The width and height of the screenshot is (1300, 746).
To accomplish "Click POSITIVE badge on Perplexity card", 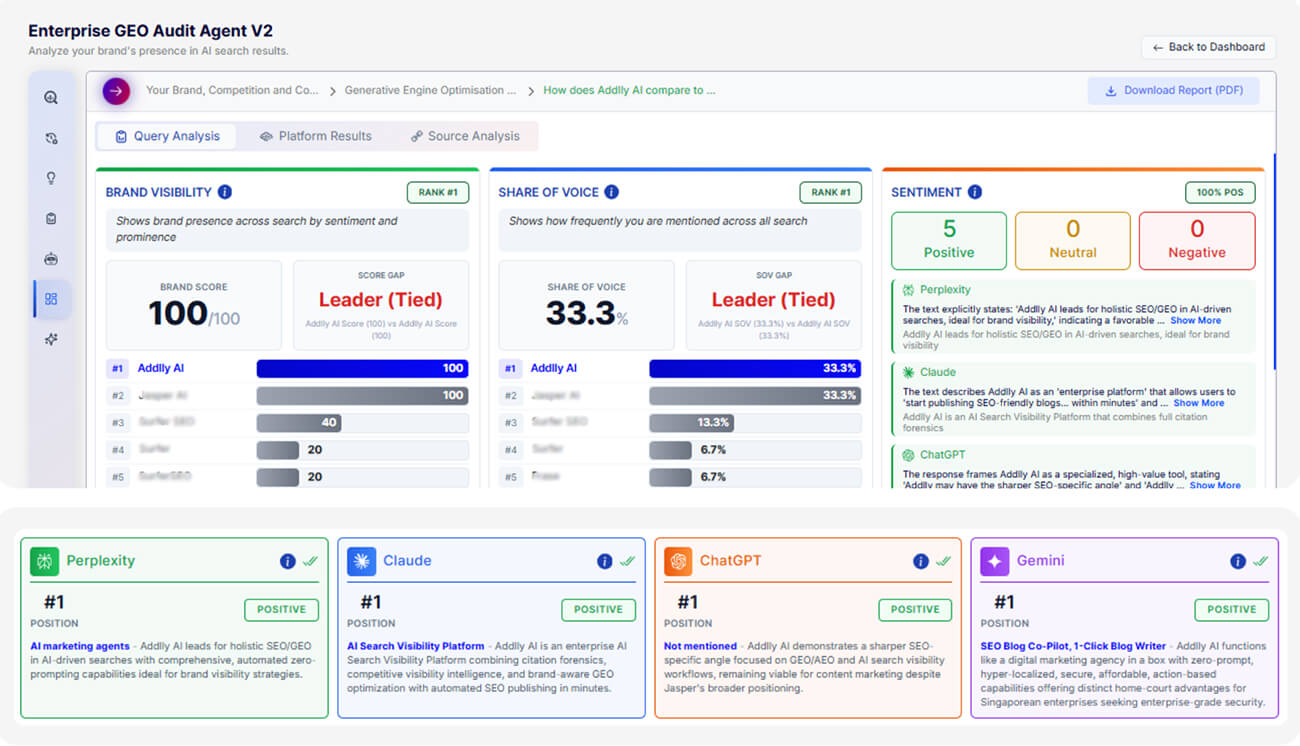I will point(281,609).
